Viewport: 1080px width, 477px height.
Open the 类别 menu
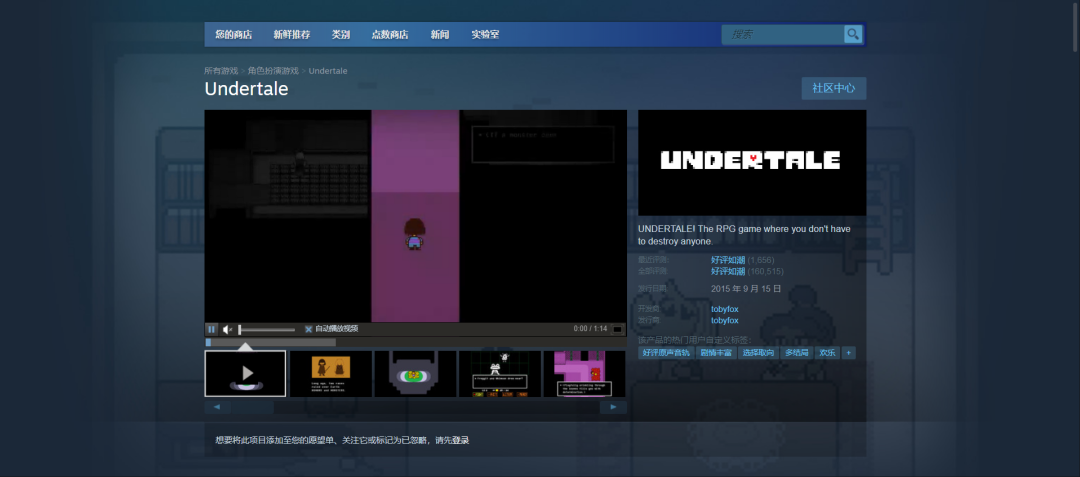tap(340, 34)
